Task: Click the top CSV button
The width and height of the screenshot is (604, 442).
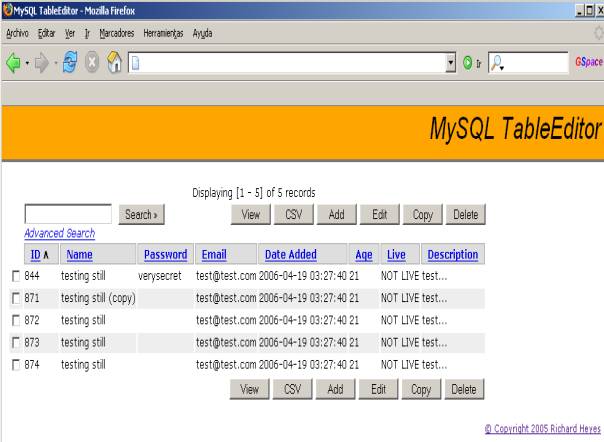Action: click(294, 214)
